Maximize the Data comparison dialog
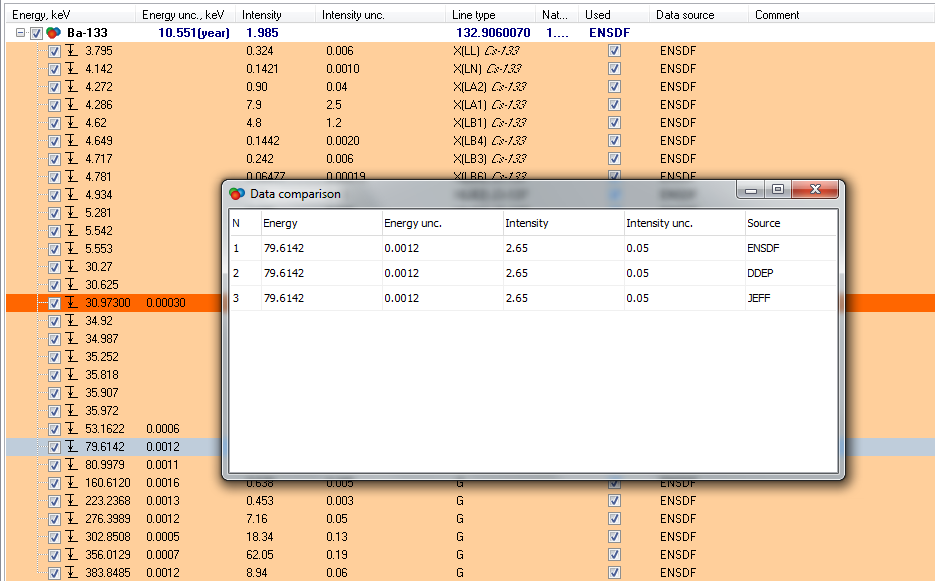This screenshot has width=935, height=581. coord(778,189)
